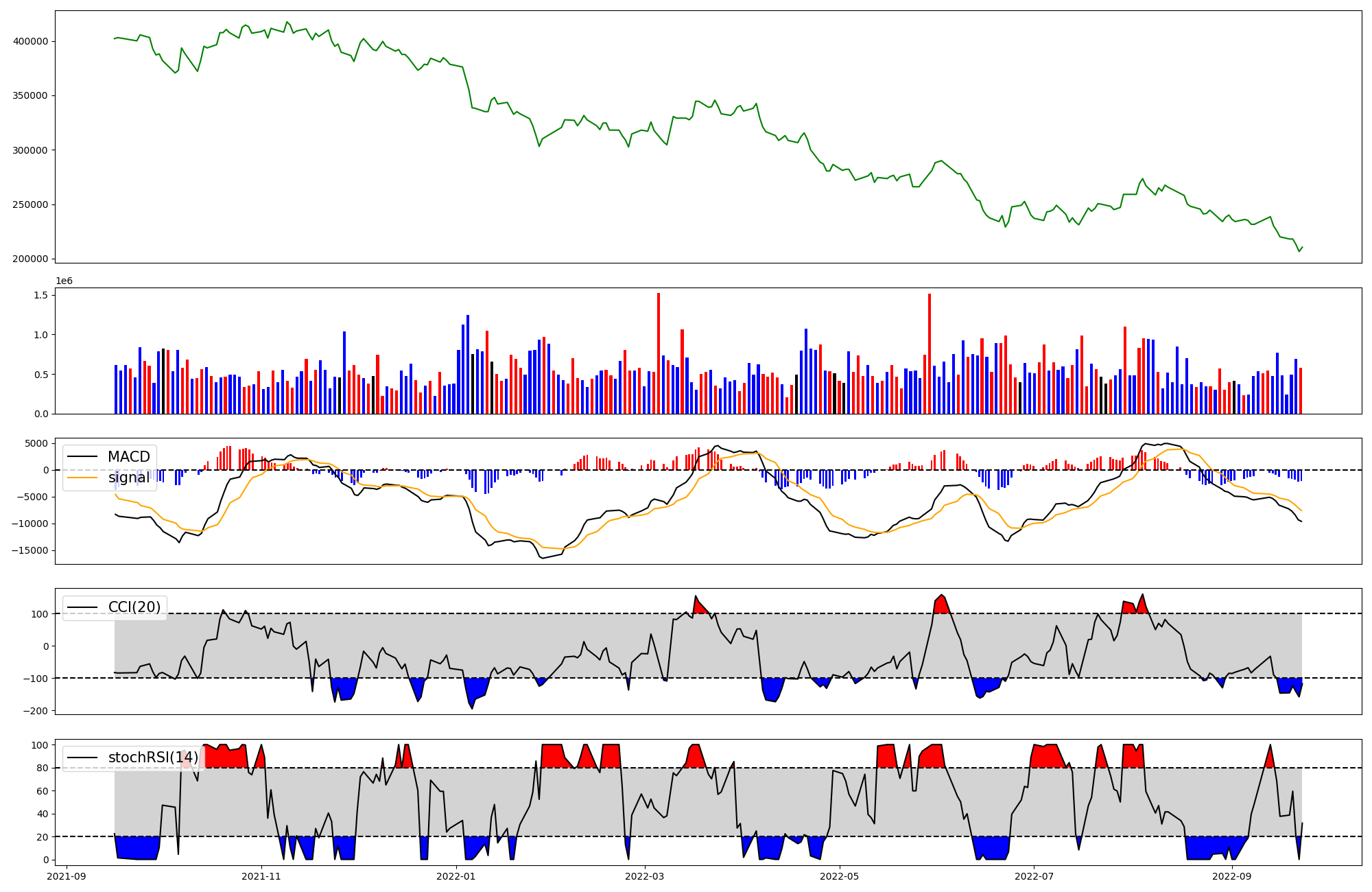Click the orange signal line sample in legend
Viewport: 1372px width, 892px height.
point(83,478)
